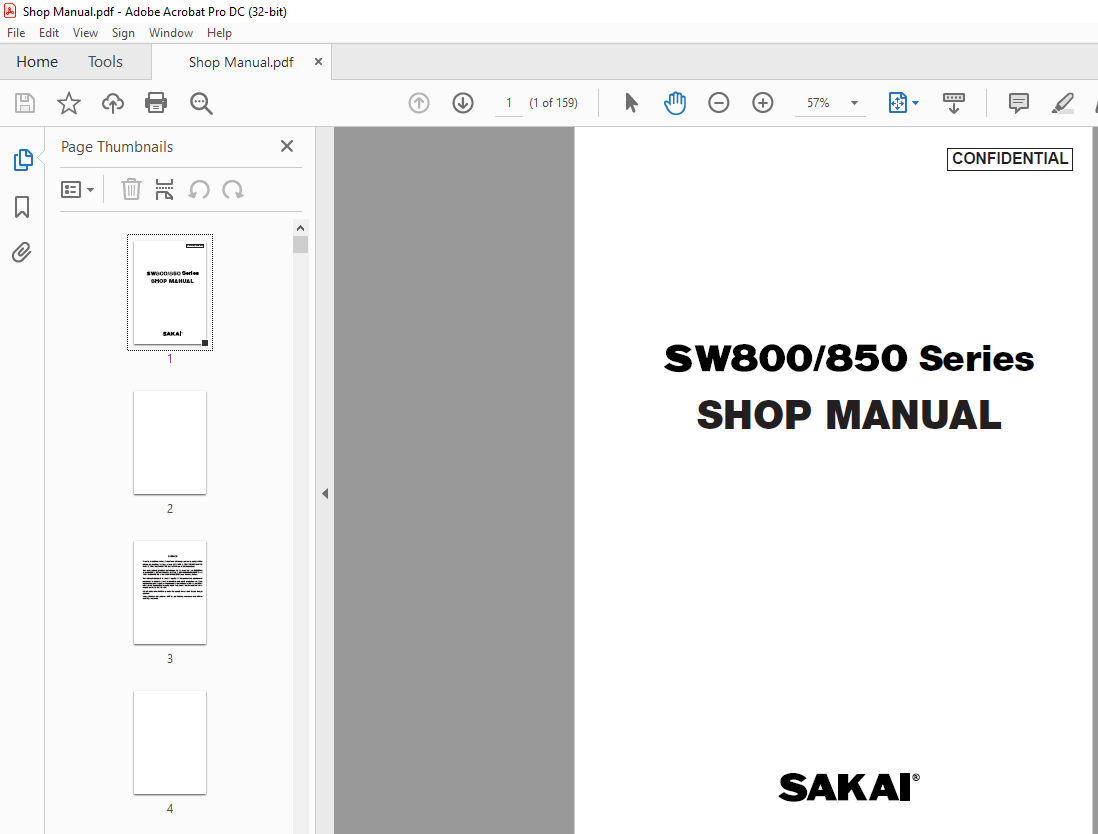This screenshot has height=834, width=1098.
Task: Open Find text magnifier icon
Action: (201, 103)
